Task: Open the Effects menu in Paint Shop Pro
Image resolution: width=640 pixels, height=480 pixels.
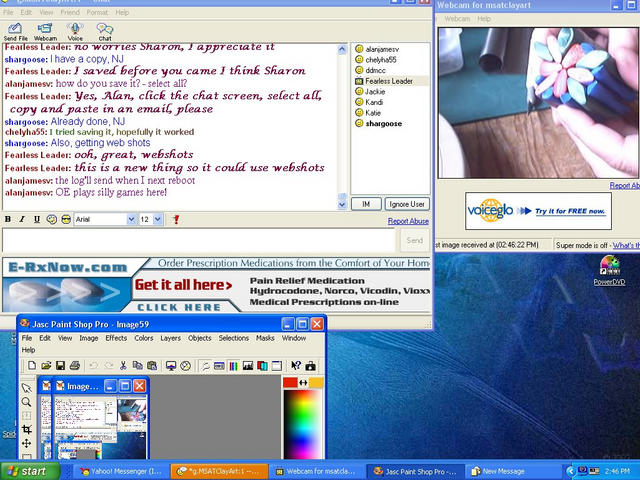Action: (116, 338)
